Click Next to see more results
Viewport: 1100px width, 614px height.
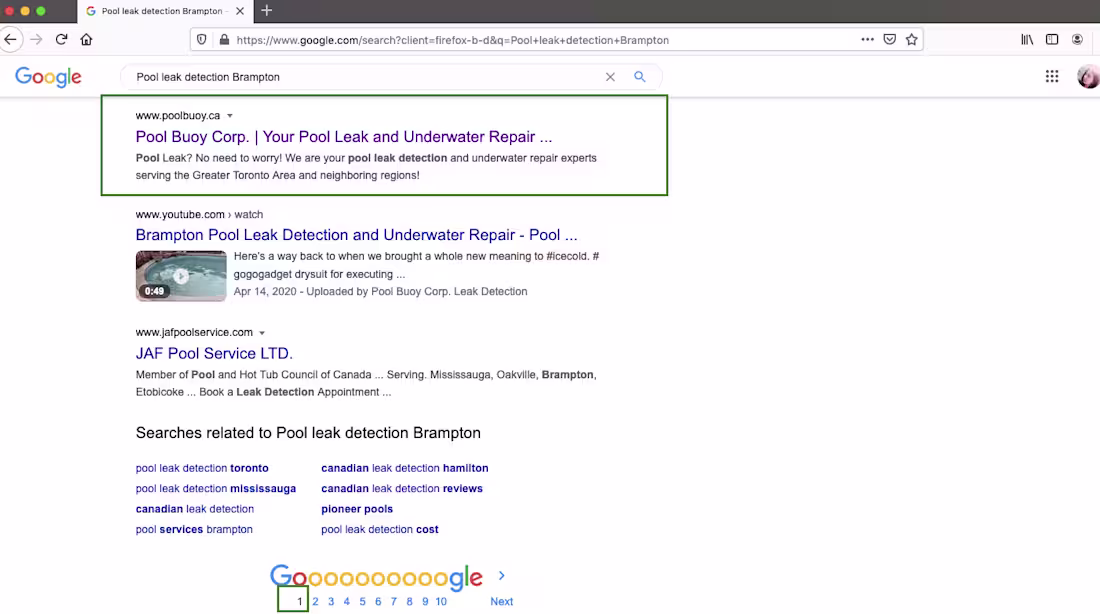501,601
